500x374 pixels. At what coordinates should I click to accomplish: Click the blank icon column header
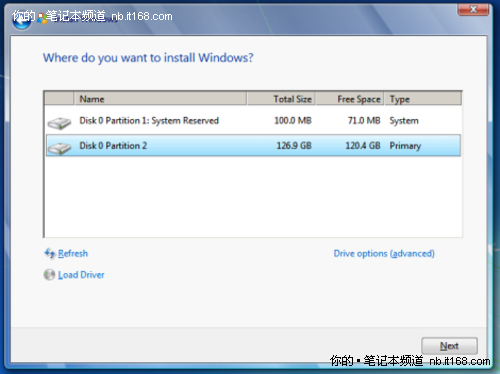pyautogui.click(x=59, y=99)
